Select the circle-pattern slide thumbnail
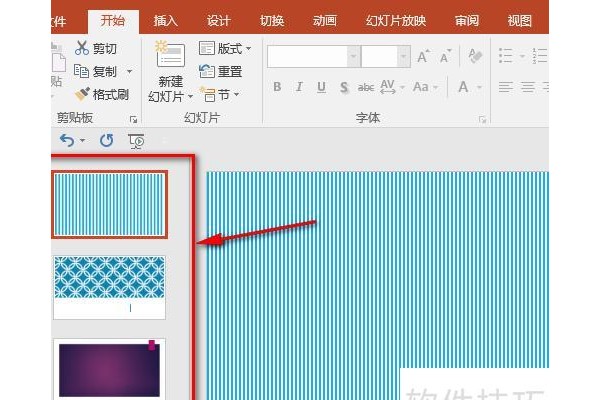This screenshot has width=600, height=400. tap(109, 287)
